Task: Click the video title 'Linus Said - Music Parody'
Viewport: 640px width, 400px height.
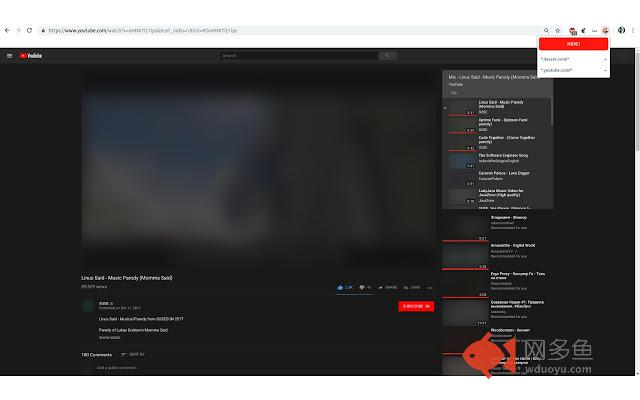Action: [x=127, y=278]
